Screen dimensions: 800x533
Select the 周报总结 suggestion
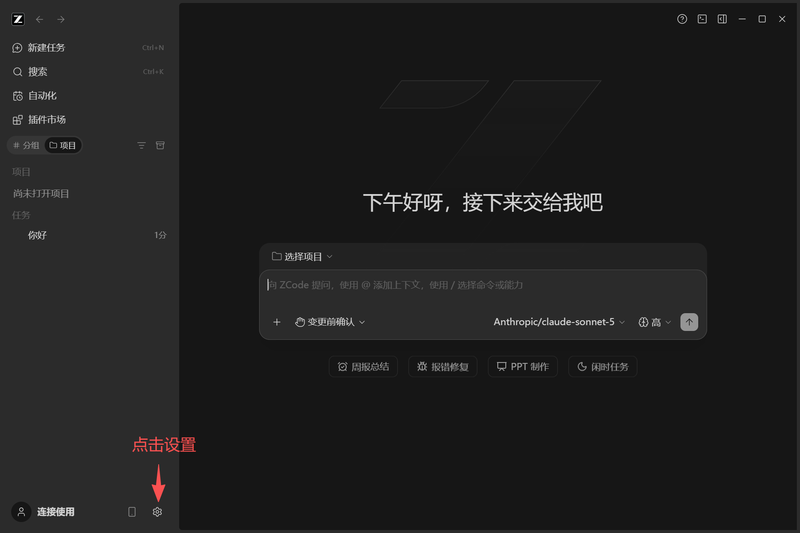(x=364, y=367)
